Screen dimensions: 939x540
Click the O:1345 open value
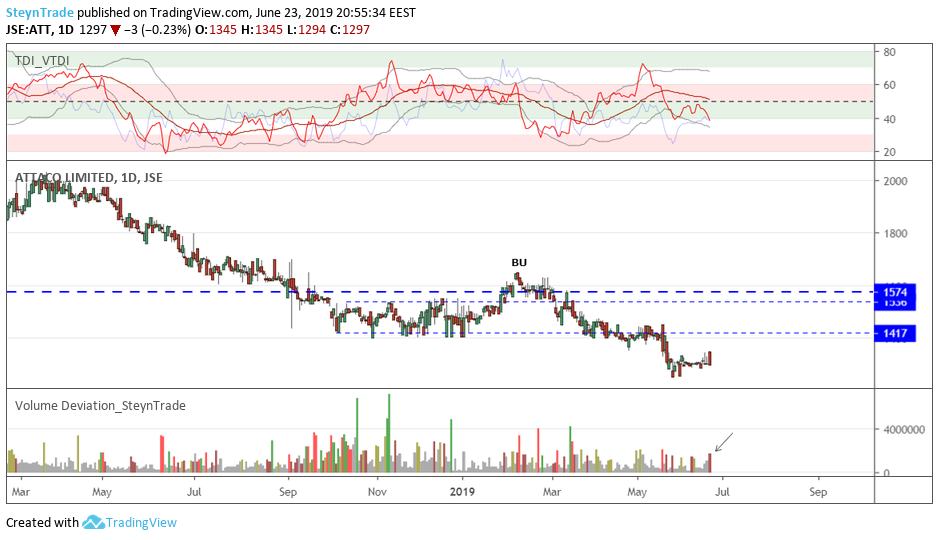216,30
